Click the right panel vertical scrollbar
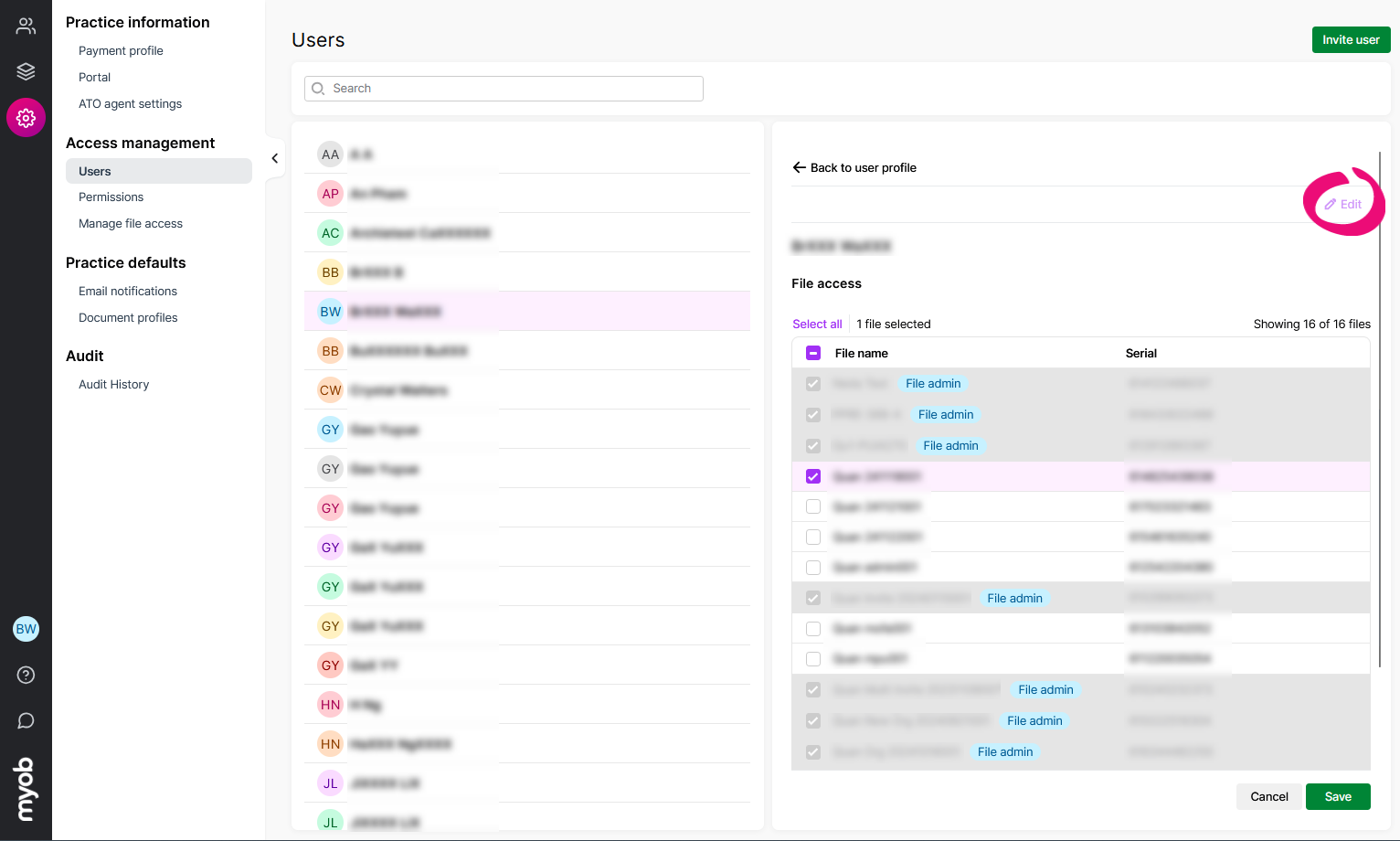This screenshot has width=1400, height=841. click(x=1379, y=410)
